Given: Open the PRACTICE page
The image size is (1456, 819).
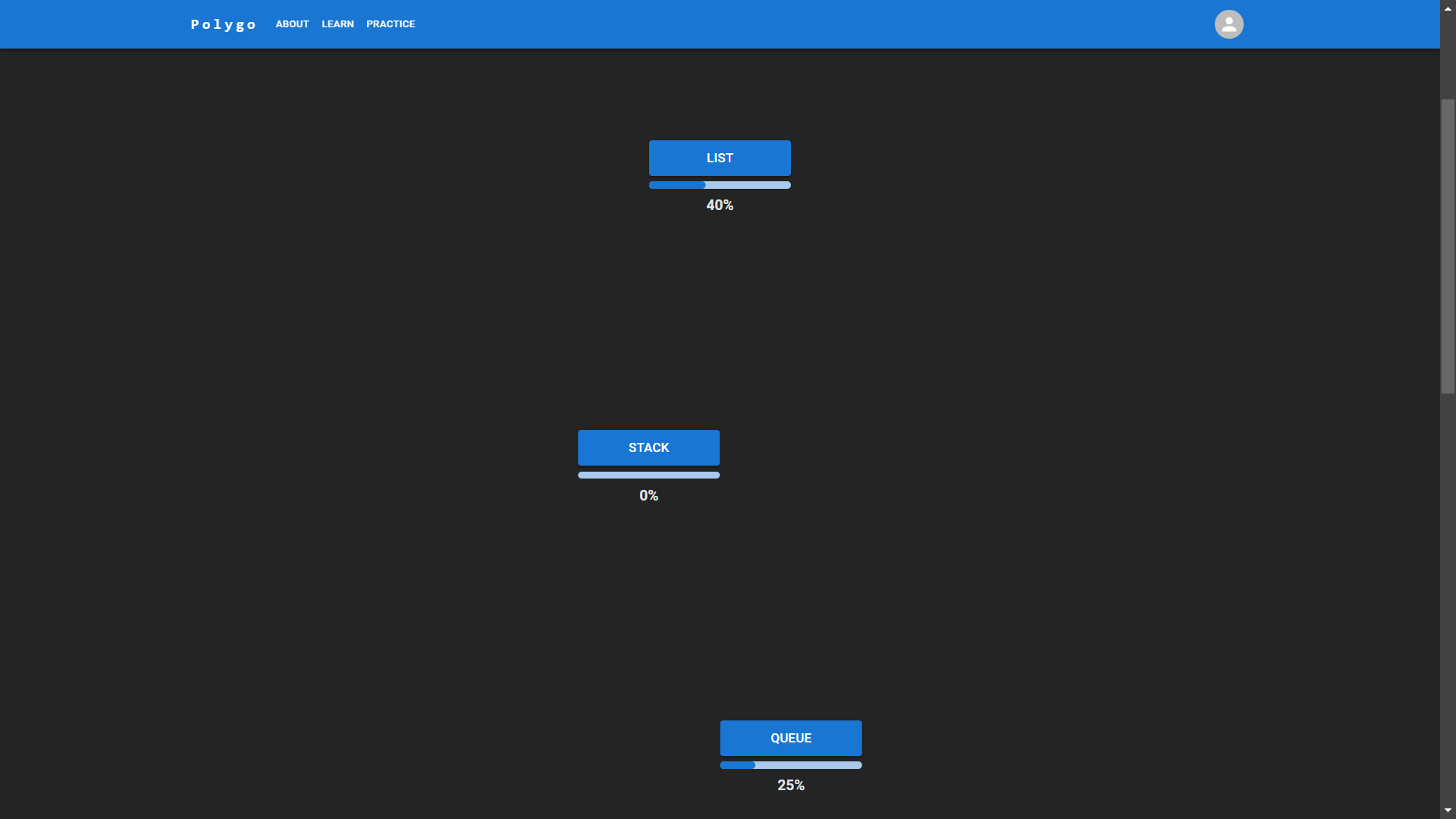Looking at the screenshot, I should (x=391, y=24).
